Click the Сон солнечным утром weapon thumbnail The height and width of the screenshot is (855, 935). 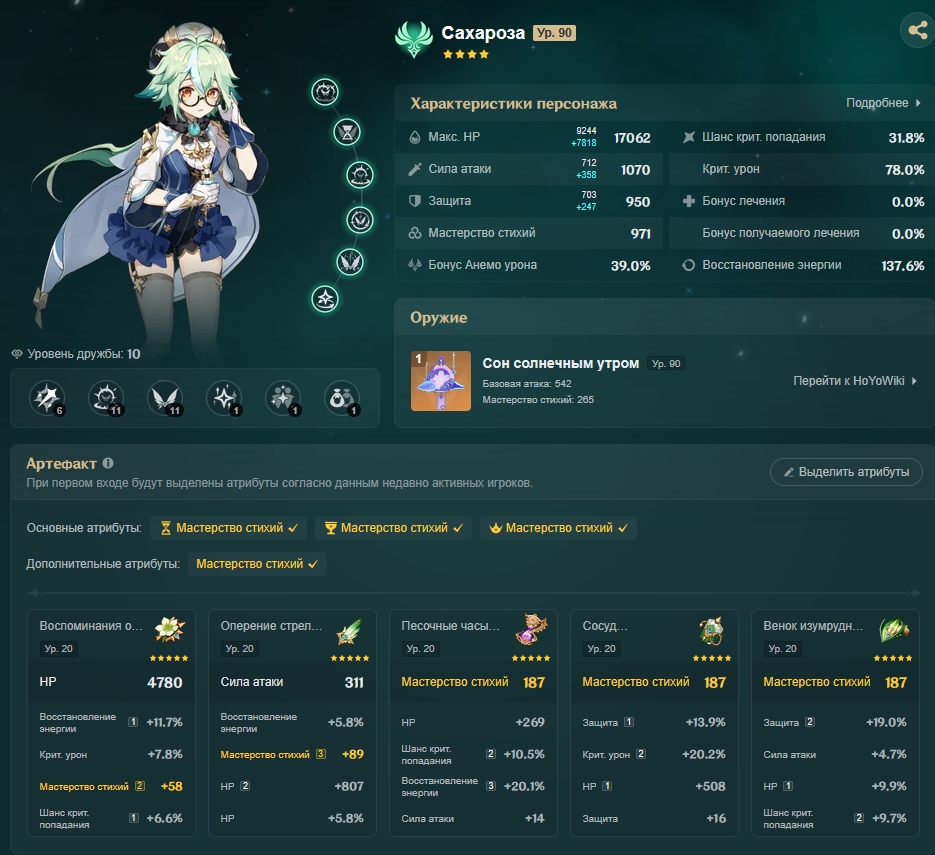pos(441,381)
